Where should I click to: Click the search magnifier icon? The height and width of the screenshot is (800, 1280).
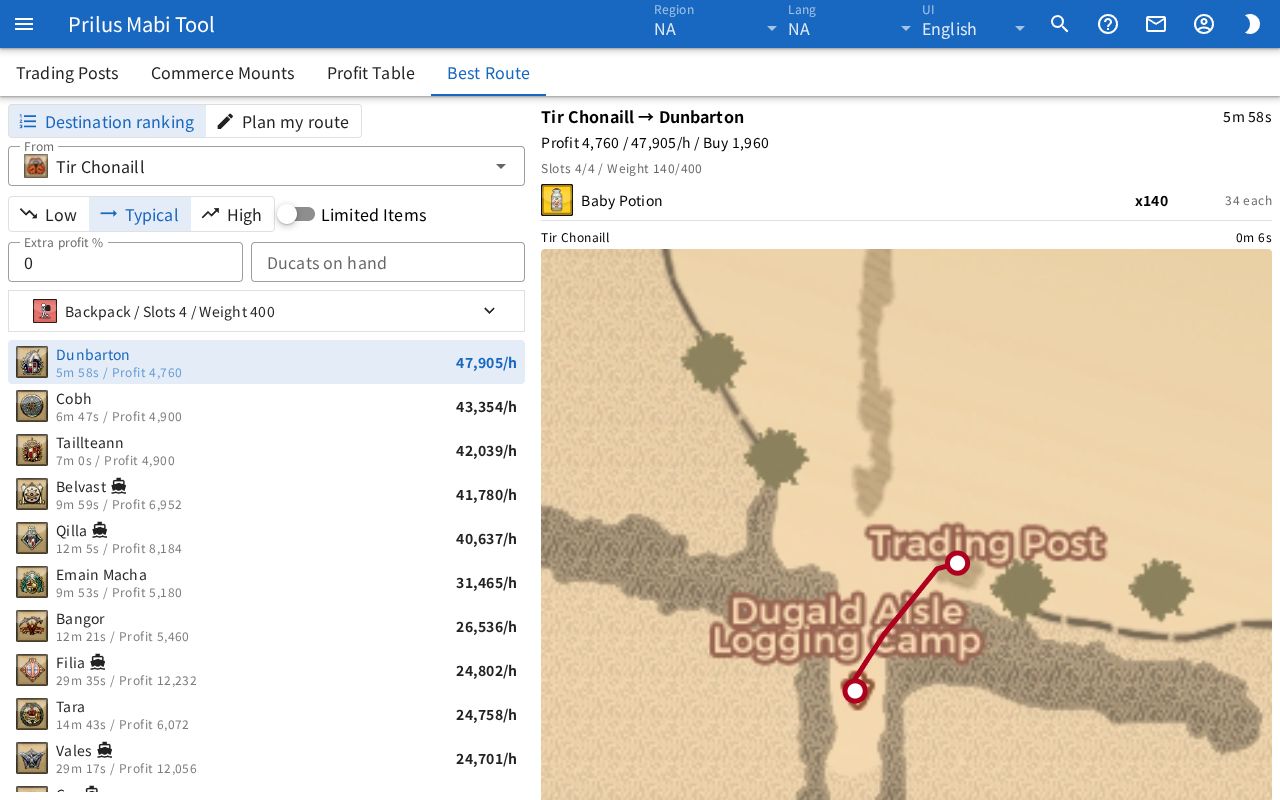pos(1060,24)
